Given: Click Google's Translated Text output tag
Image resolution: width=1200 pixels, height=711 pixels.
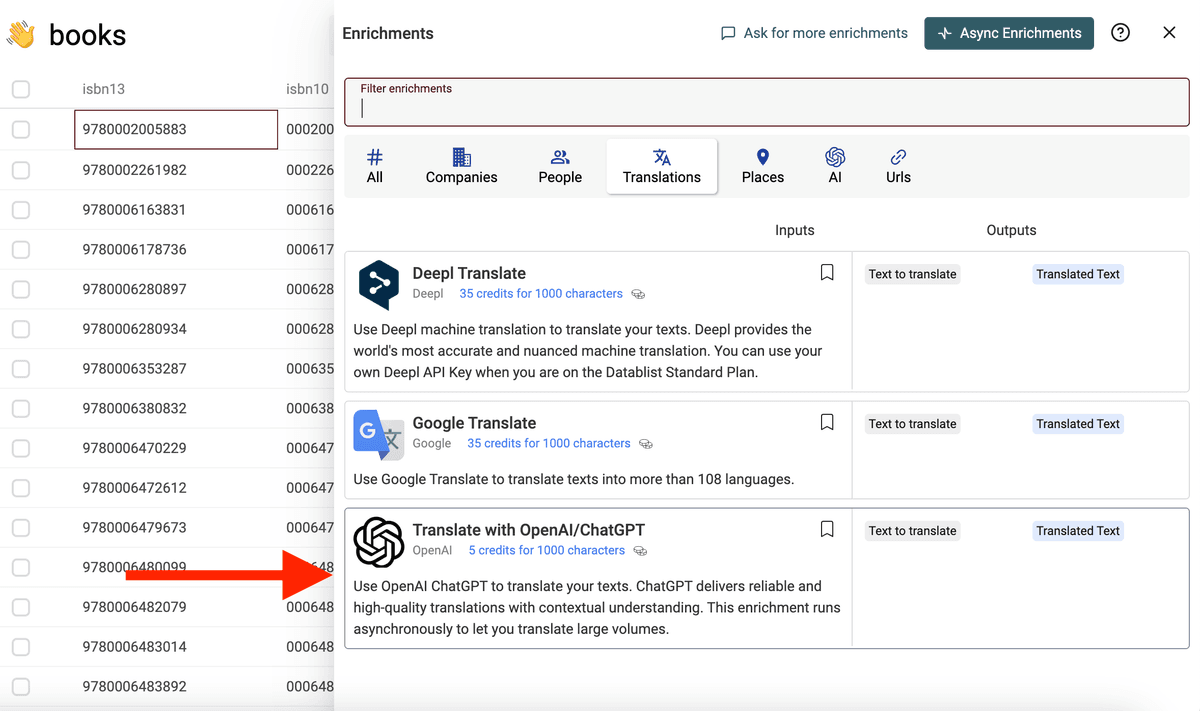Looking at the screenshot, I should coord(1078,424).
